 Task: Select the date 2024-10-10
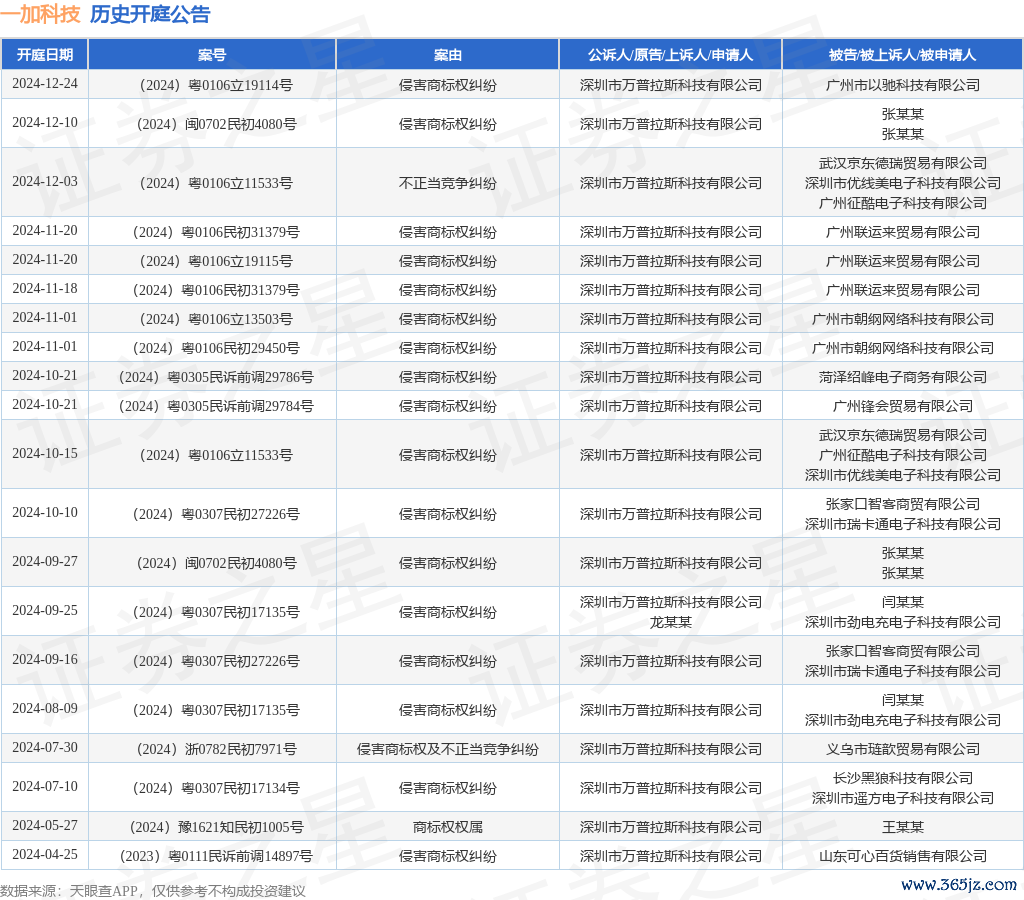[44, 513]
